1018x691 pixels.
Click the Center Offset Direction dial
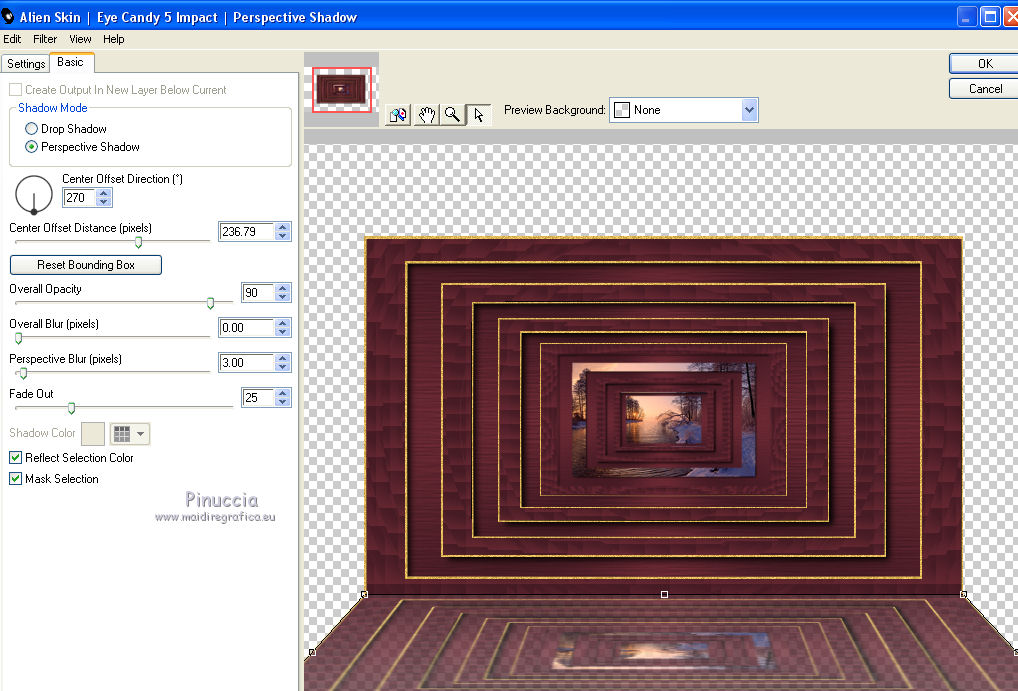point(34,194)
